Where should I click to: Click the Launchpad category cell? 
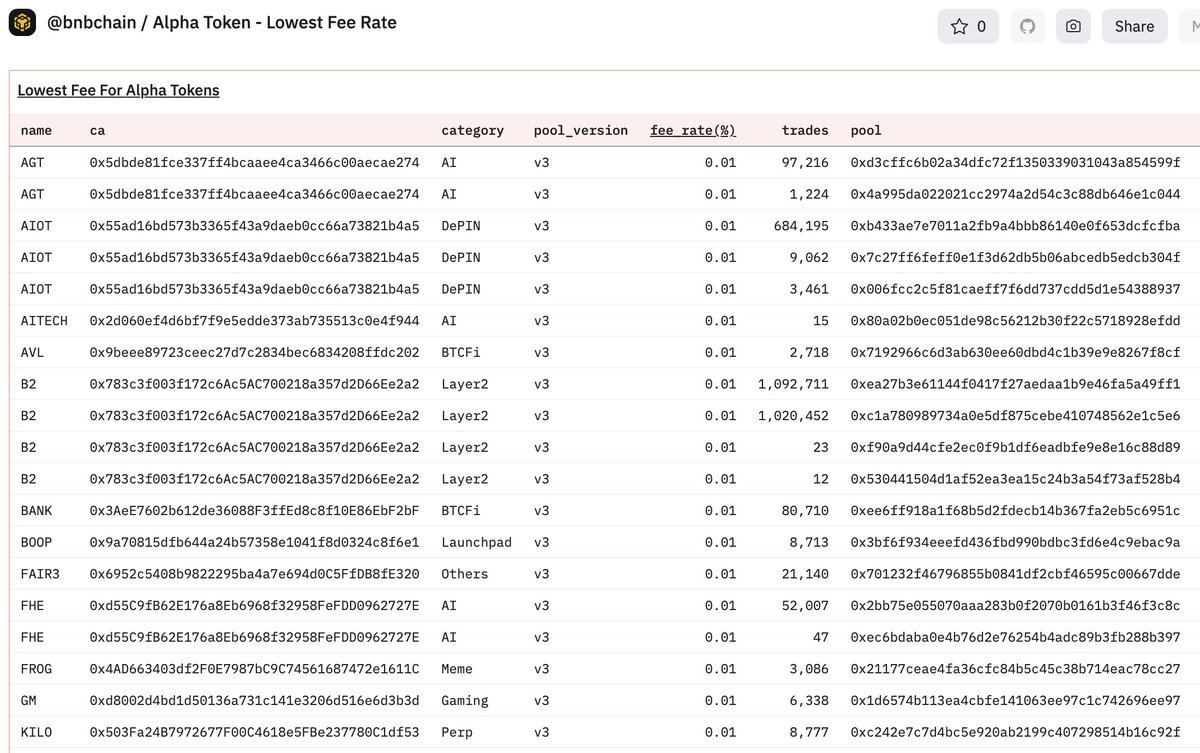tap(476, 542)
